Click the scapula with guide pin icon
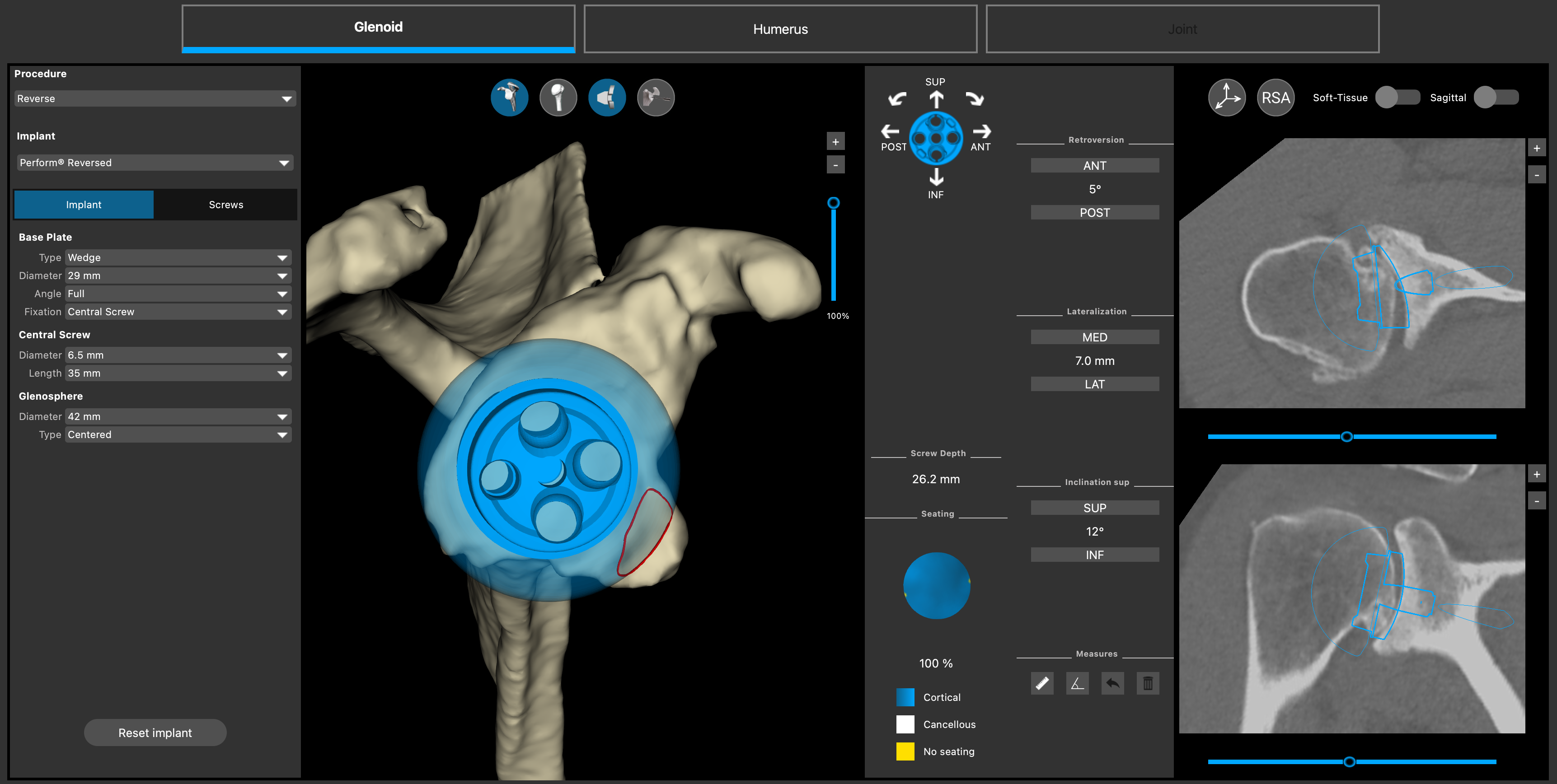Image resolution: width=1557 pixels, height=784 pixels. tap(655, 97)
